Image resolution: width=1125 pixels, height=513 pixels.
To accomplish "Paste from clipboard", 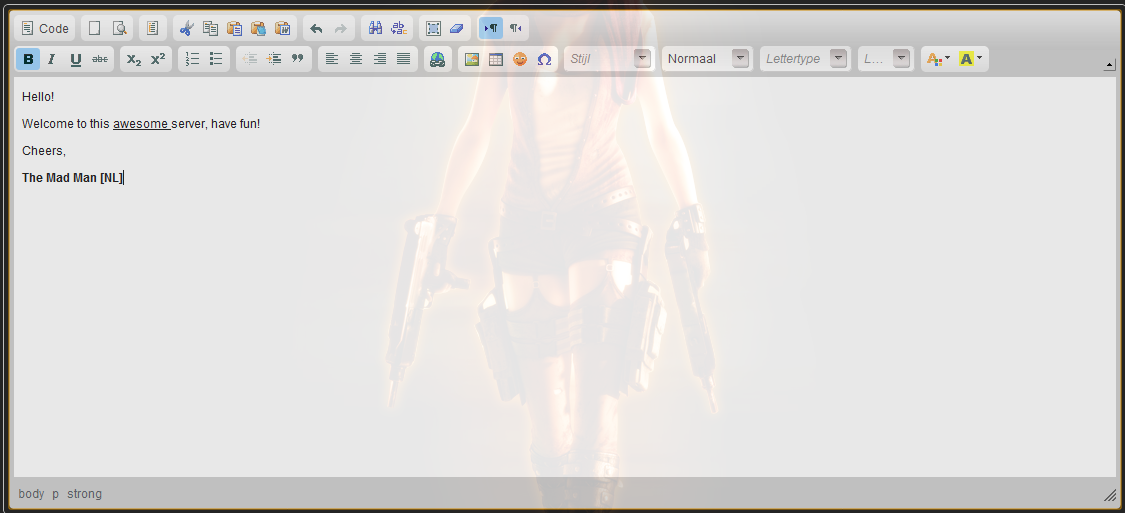I will tap(235, 29).
